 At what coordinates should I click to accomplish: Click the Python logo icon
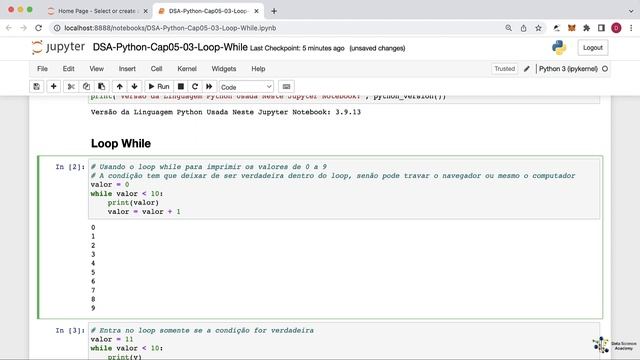[559, 47]
